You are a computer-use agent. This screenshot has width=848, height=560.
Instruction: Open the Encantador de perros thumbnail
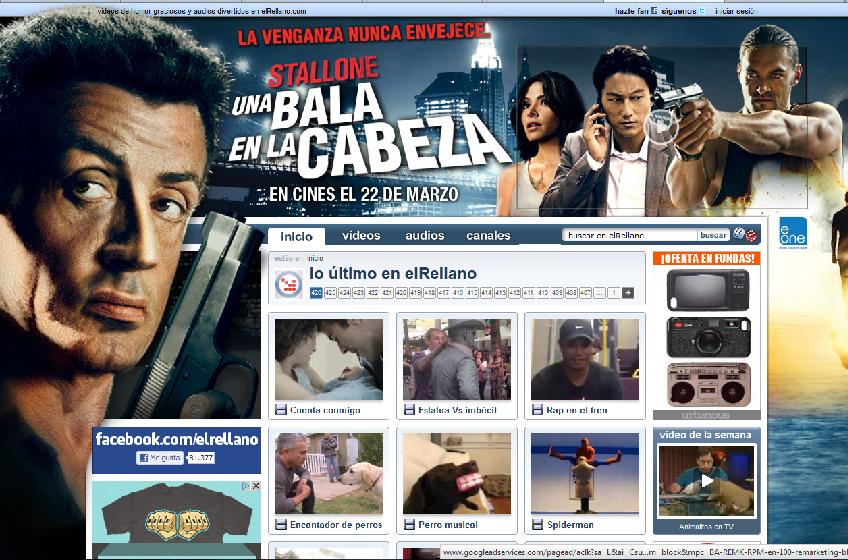point(329,473)
